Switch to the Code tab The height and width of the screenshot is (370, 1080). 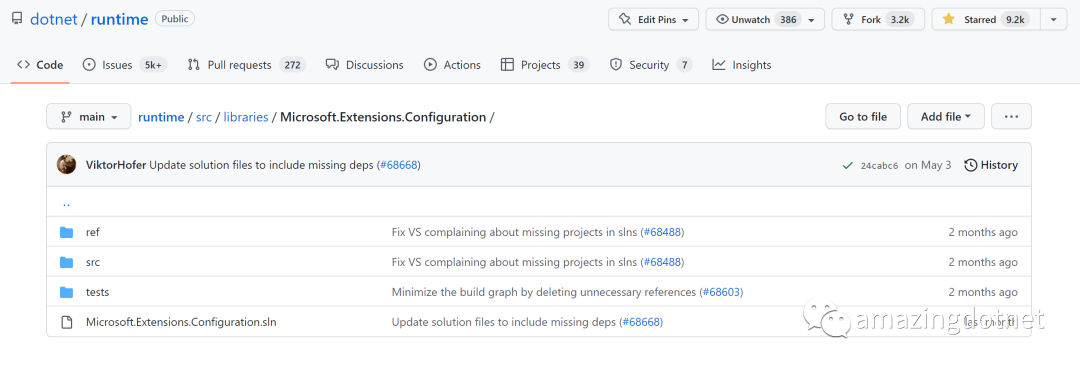(x=40, y=65)
